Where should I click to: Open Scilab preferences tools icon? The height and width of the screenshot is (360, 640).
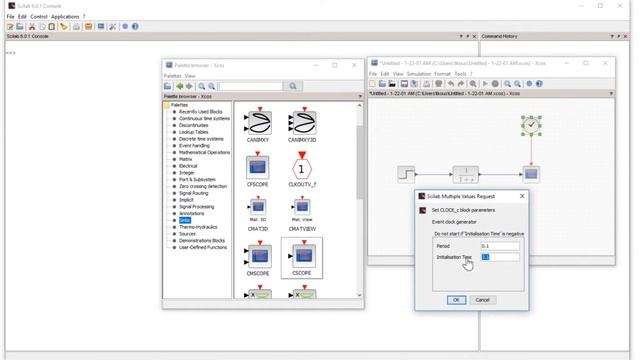113,27
